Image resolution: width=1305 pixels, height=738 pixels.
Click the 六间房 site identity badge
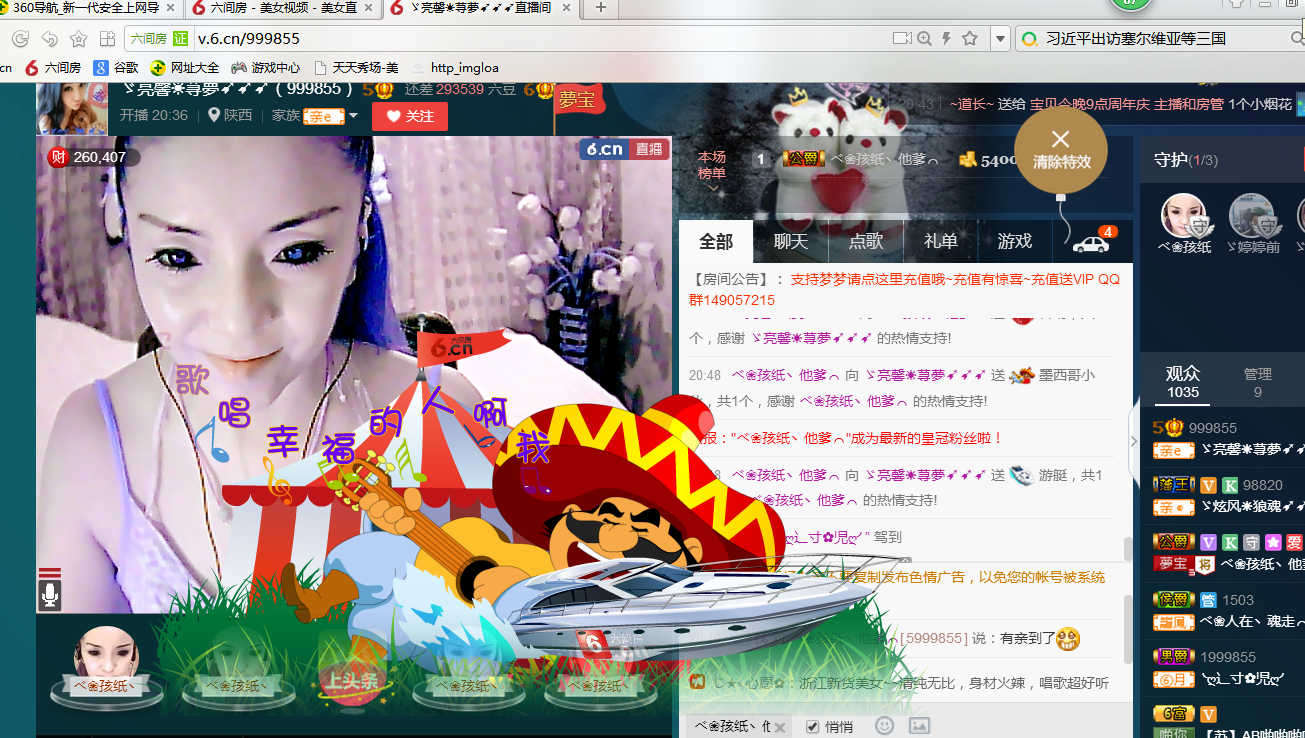click(x=160, y=39)
